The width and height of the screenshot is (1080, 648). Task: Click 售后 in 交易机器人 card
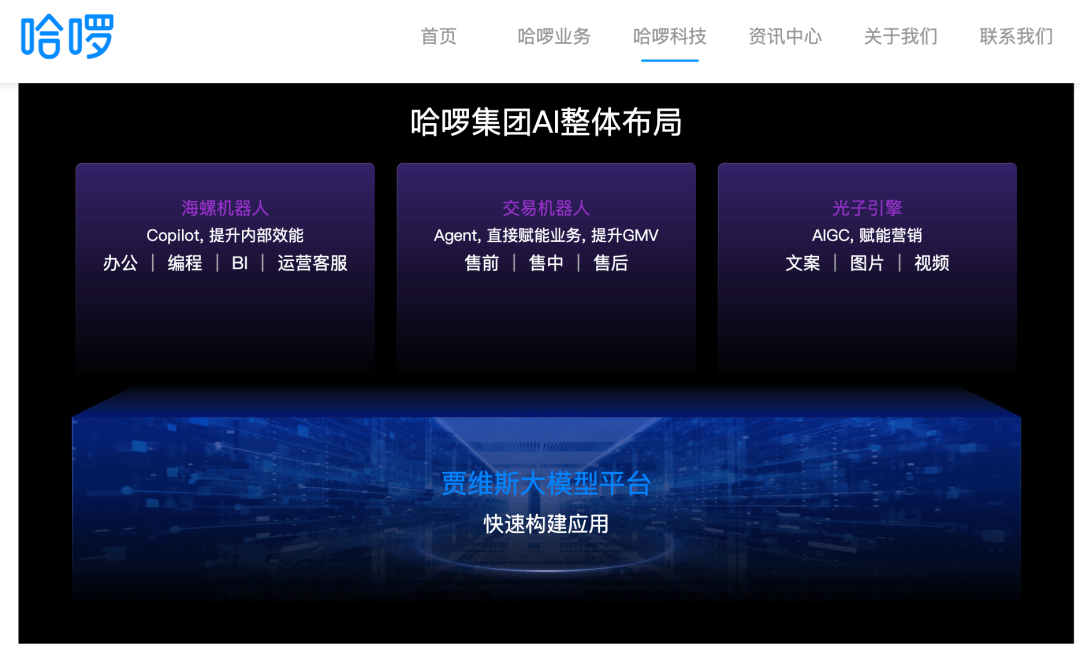[611, 263]
